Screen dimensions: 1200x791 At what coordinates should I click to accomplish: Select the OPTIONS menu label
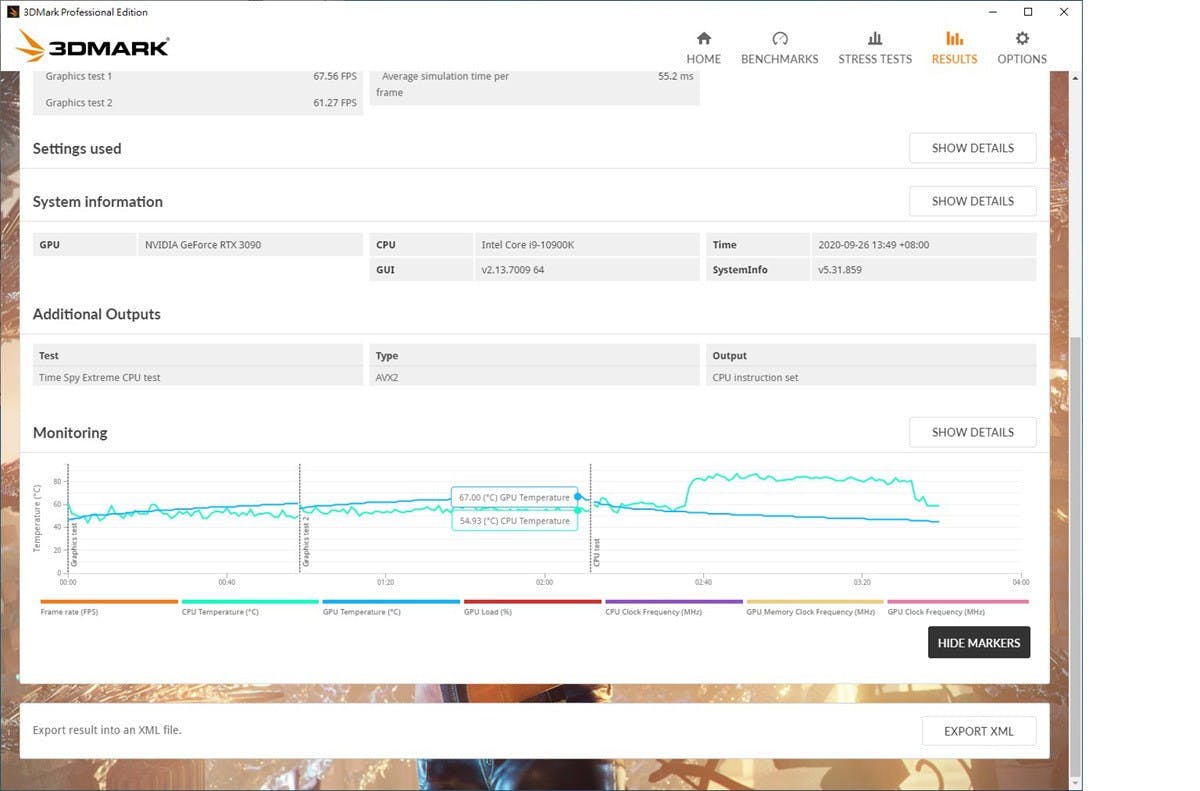pyautogui.click(x=1022, y=59)
